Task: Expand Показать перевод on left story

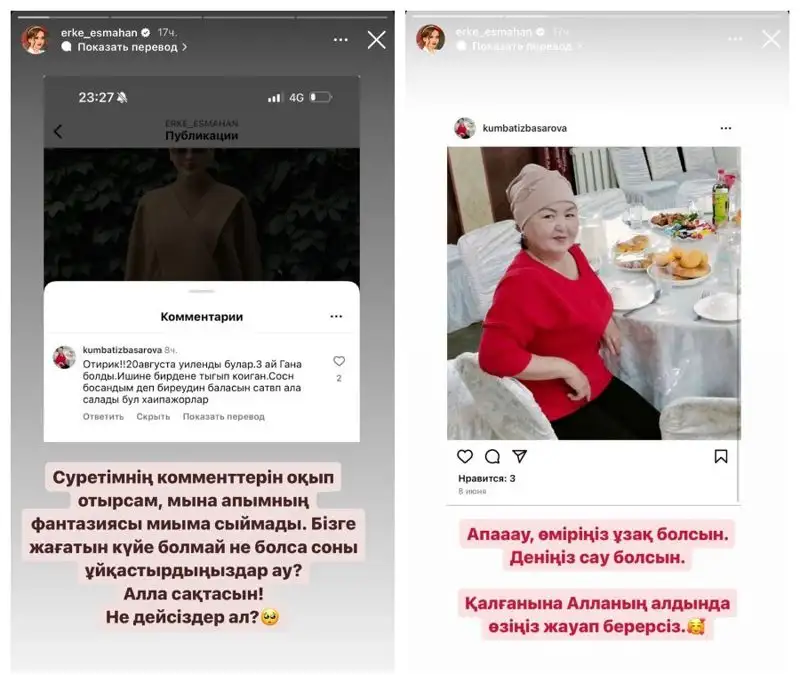Action: pos(124,47)
